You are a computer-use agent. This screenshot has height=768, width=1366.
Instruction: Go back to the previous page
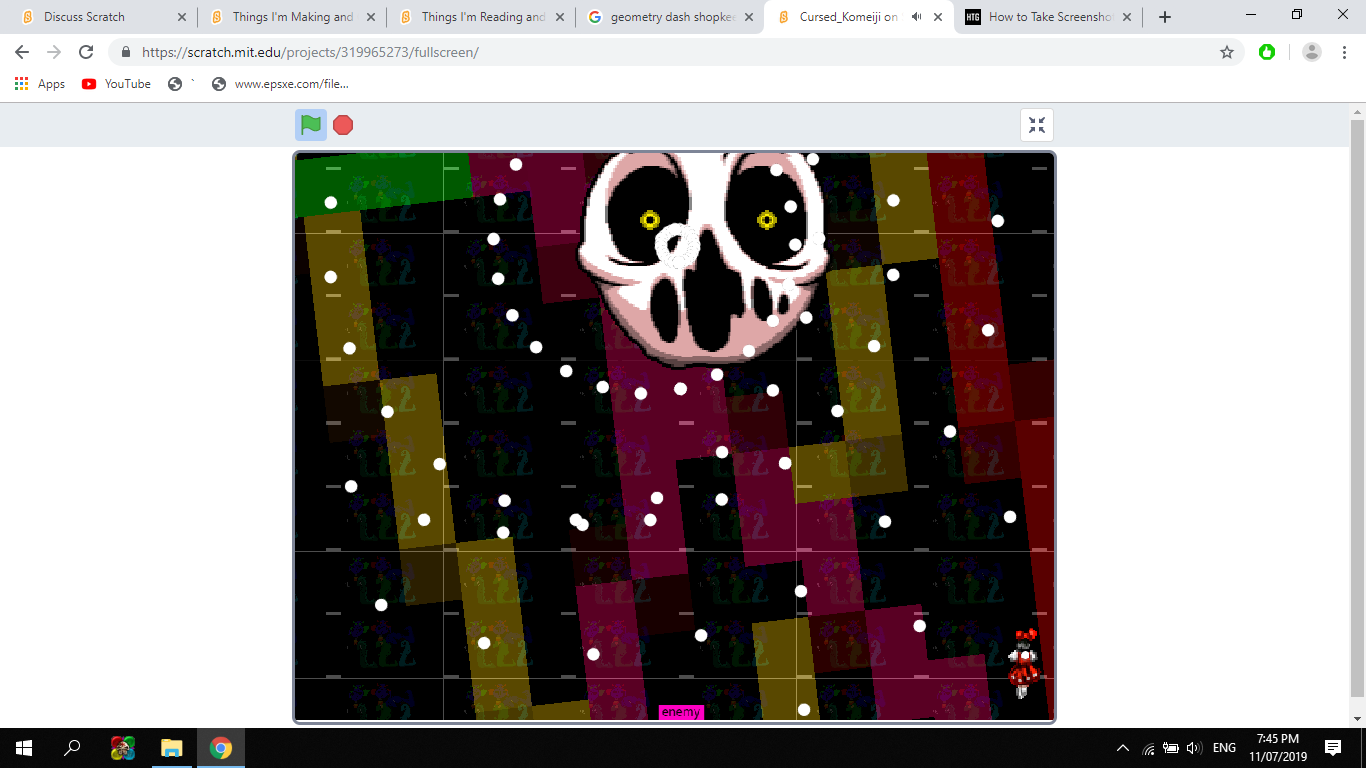pos(22,52)
